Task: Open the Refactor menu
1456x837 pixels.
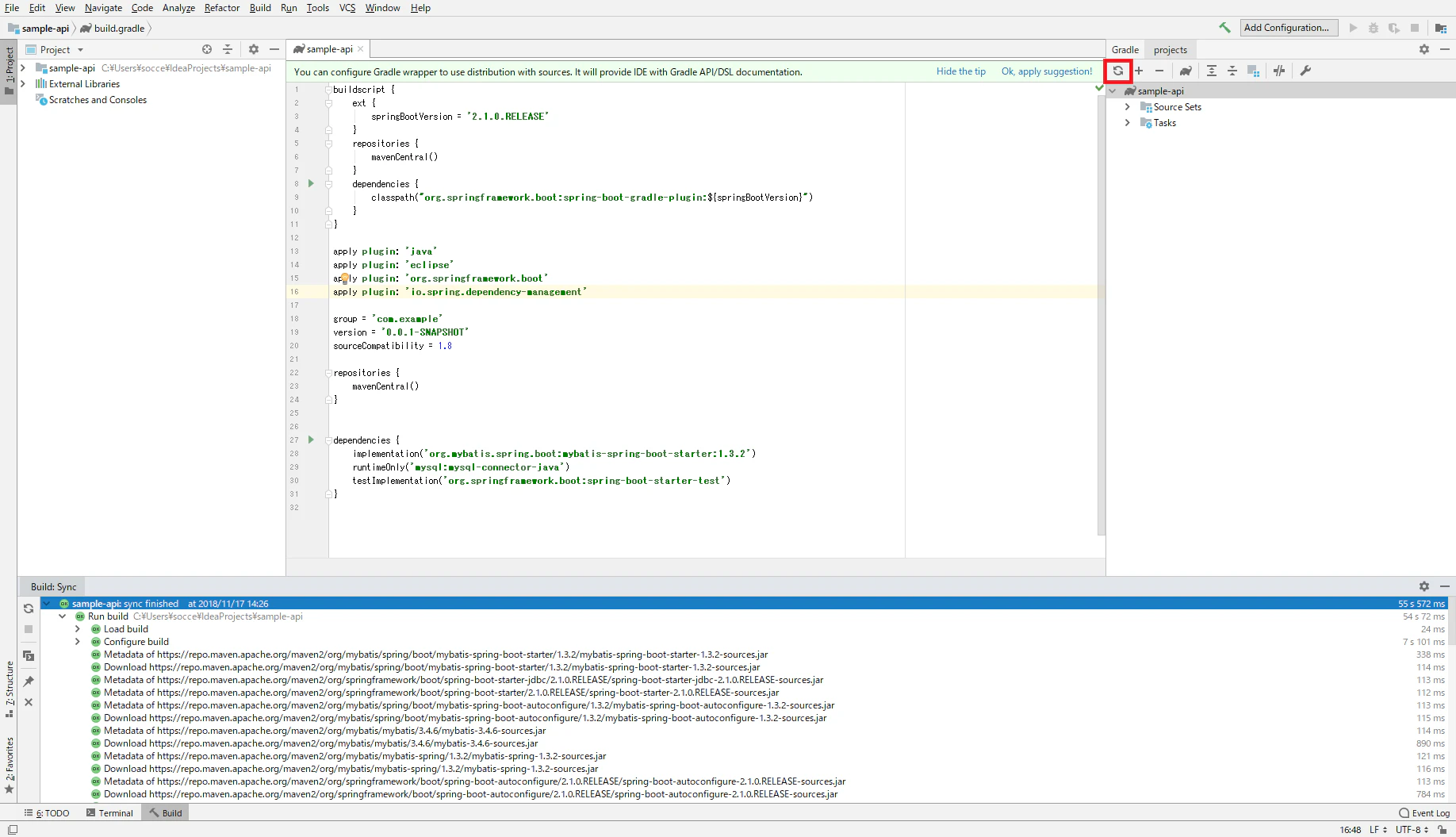Action: pos(222,8)
